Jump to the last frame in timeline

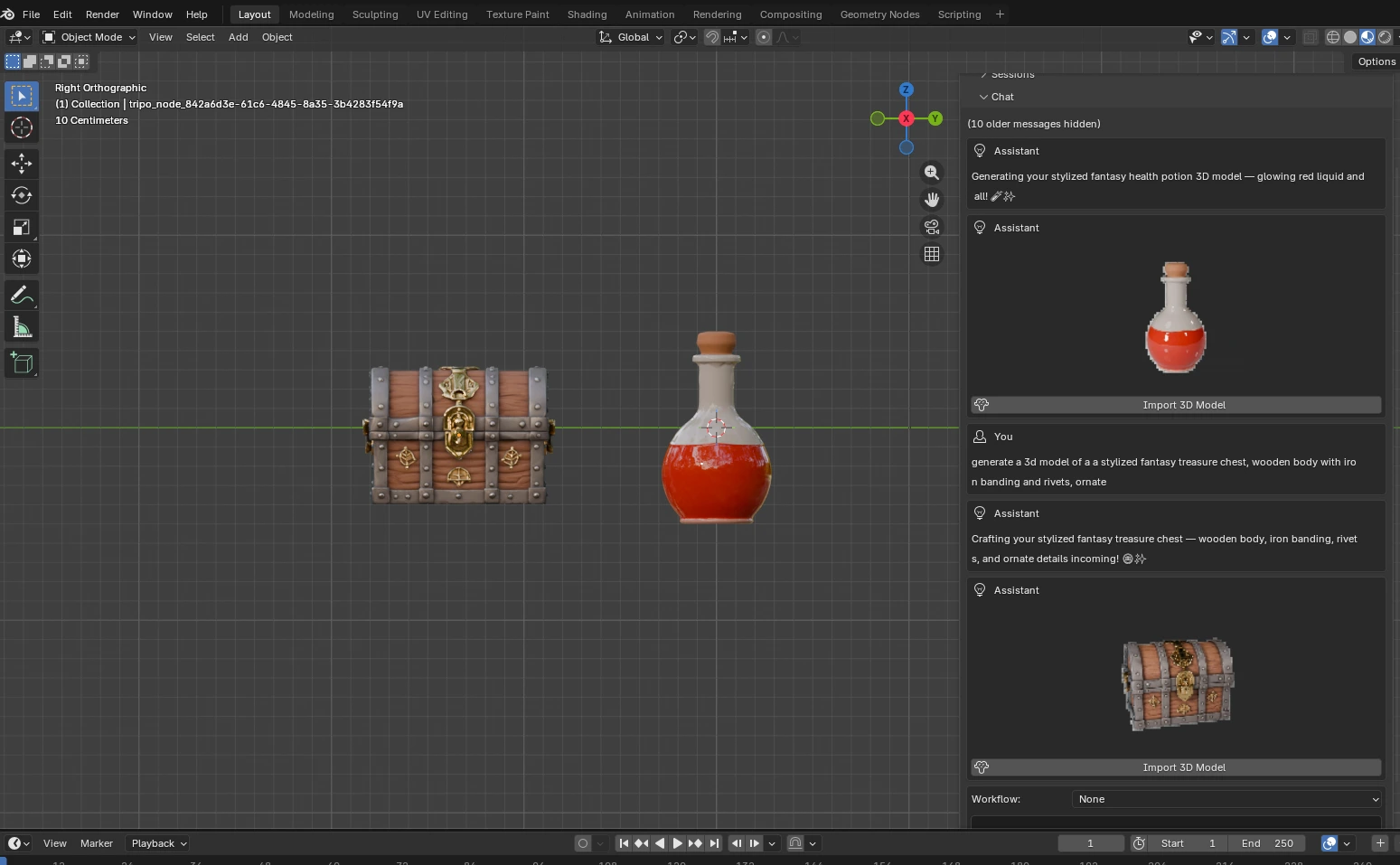click(714, 843)
